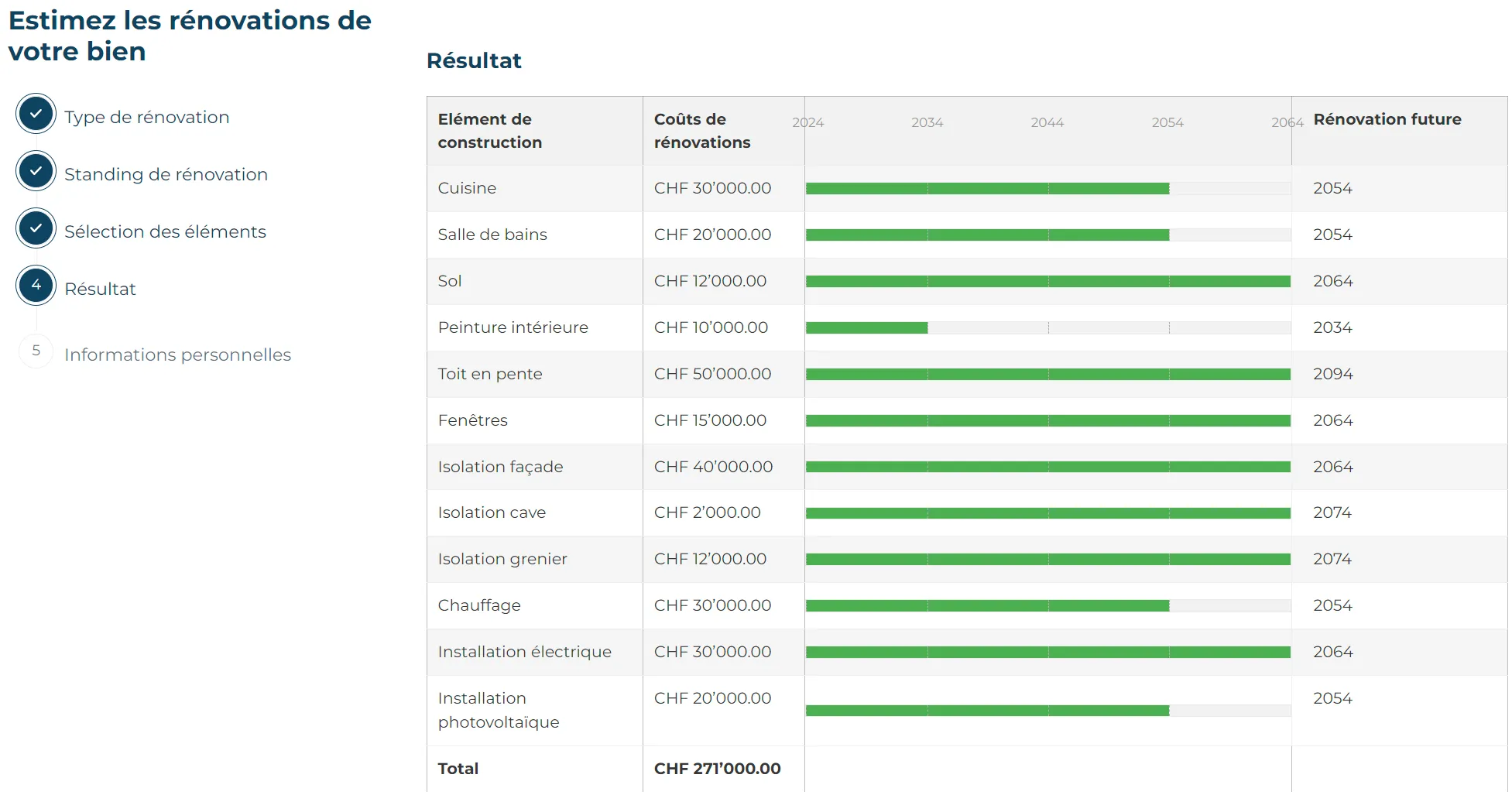Select the Salle de bains table row
This screenshot has width=1512, height=795.
tap(492, 235)
